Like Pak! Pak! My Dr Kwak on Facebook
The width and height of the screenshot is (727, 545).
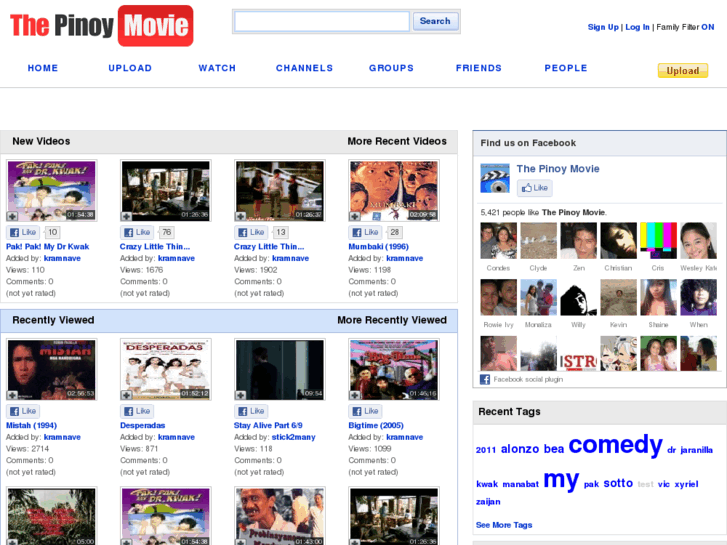[23, 232]
